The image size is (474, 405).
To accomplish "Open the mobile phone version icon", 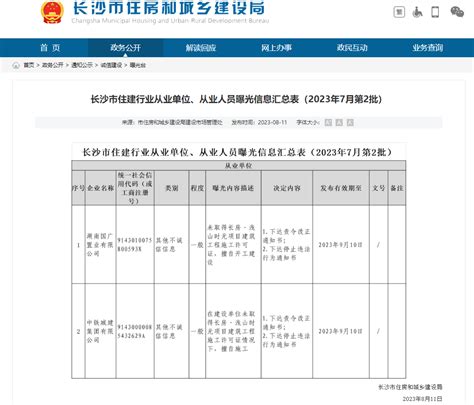I will click(x=435, y=12).
